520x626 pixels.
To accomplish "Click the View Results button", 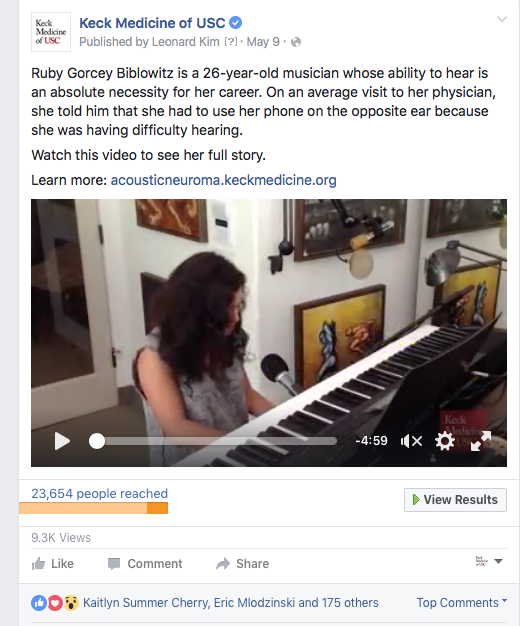I will point(455,499).
